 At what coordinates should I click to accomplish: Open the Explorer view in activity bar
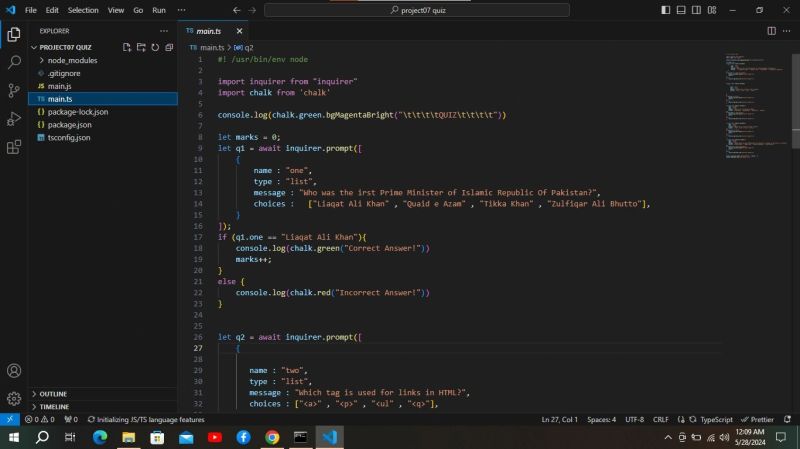coord(14,34)
